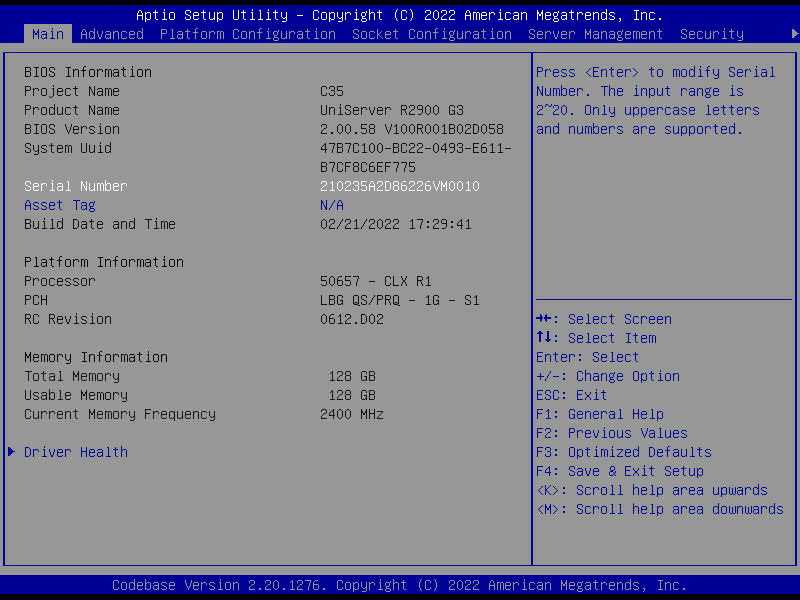Viewport: 800px width, 600px height.
Task: Select the Asset Tag item
Action: point(60,205)
